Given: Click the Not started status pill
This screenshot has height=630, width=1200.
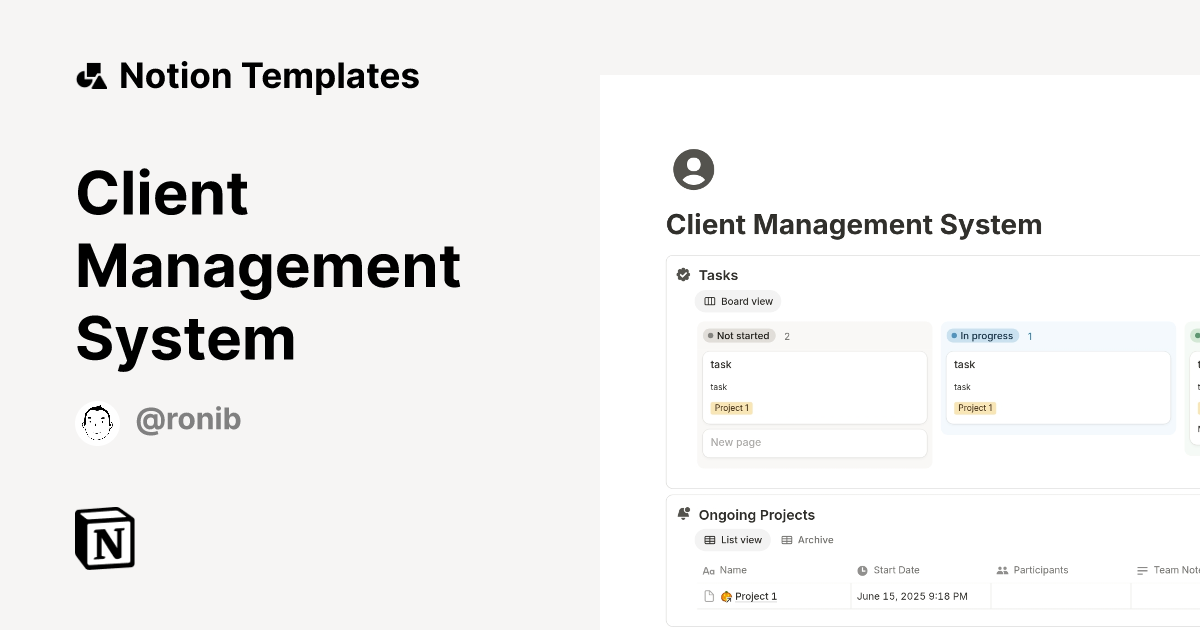Looking at the screenshot, I should tap(739, 336).
